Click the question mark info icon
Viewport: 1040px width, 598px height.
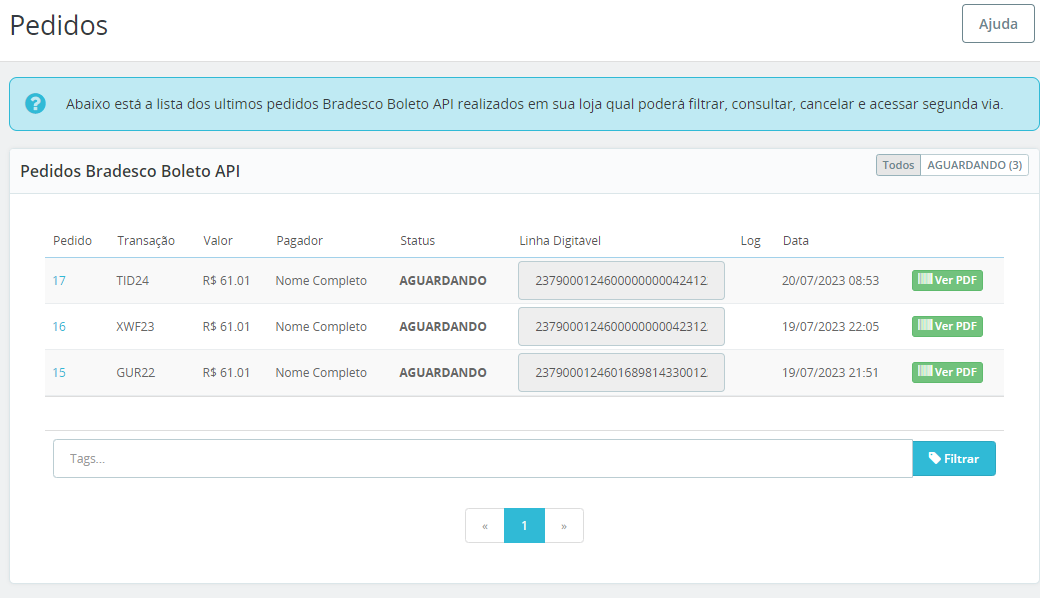click(x=35, y=103)
